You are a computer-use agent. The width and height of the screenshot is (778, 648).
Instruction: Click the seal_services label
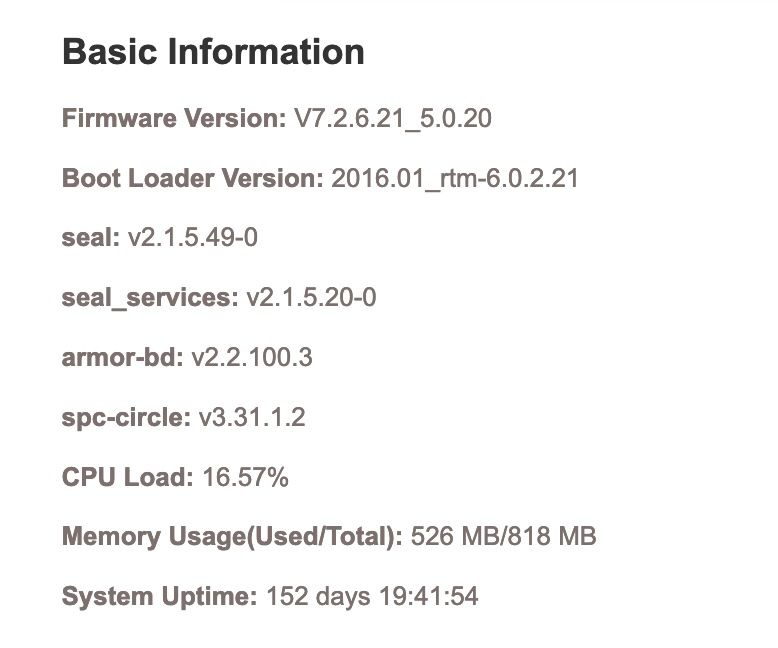(x=150, y=298)
